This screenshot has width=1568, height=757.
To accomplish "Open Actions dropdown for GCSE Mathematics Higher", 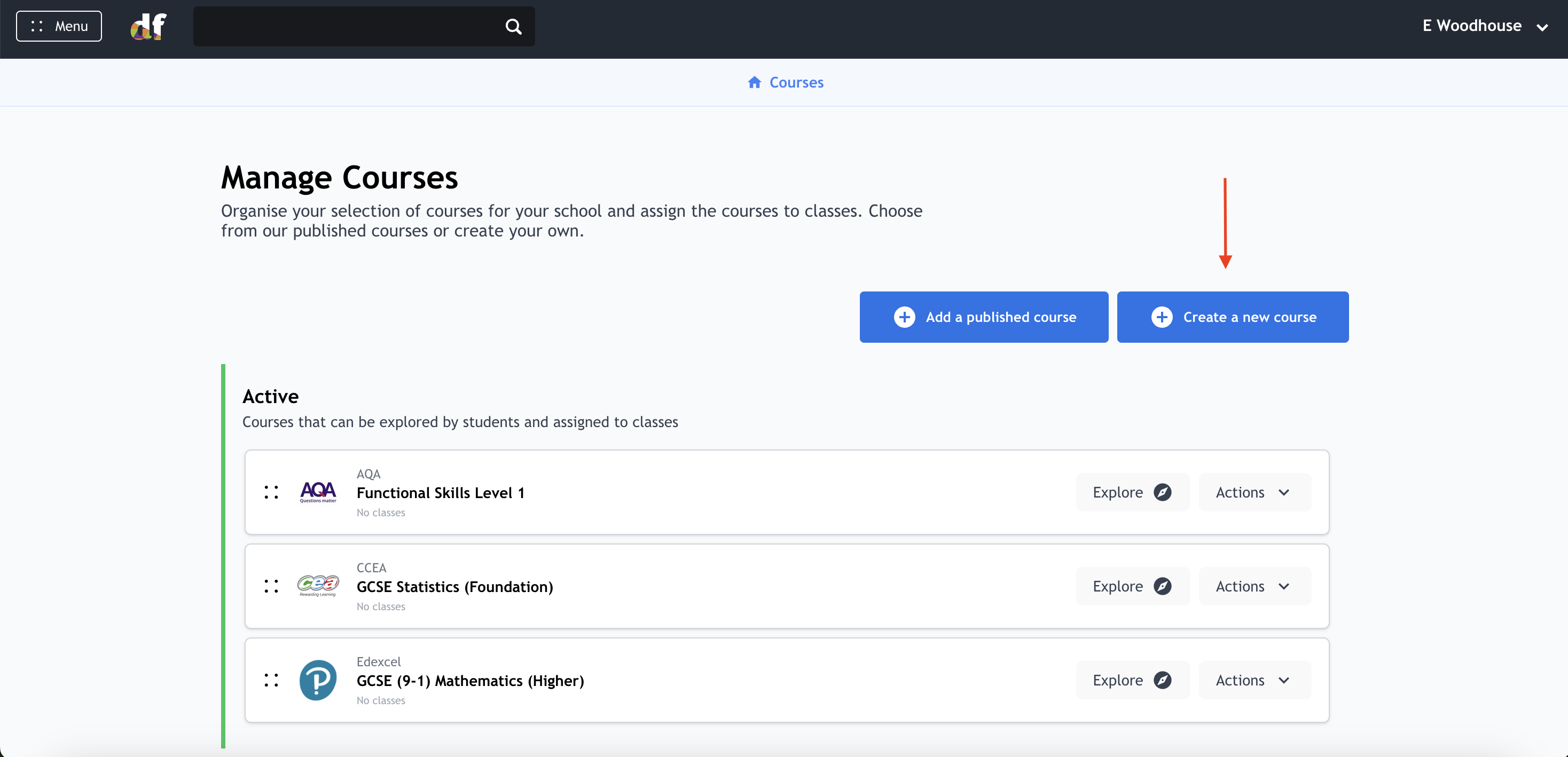I will tap(1253, 680).
